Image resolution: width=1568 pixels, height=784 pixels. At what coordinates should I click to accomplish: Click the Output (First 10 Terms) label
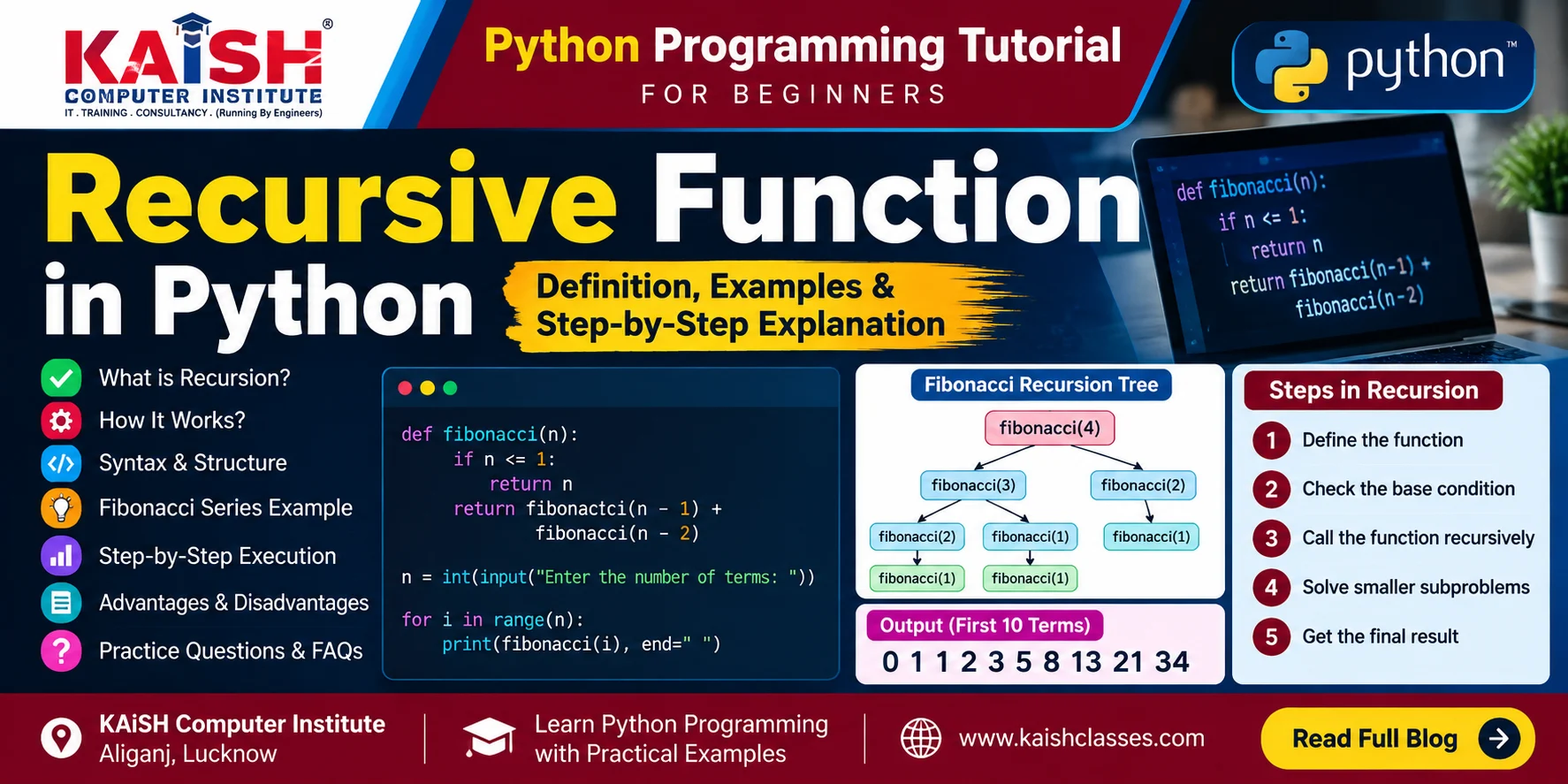point(985,626)
